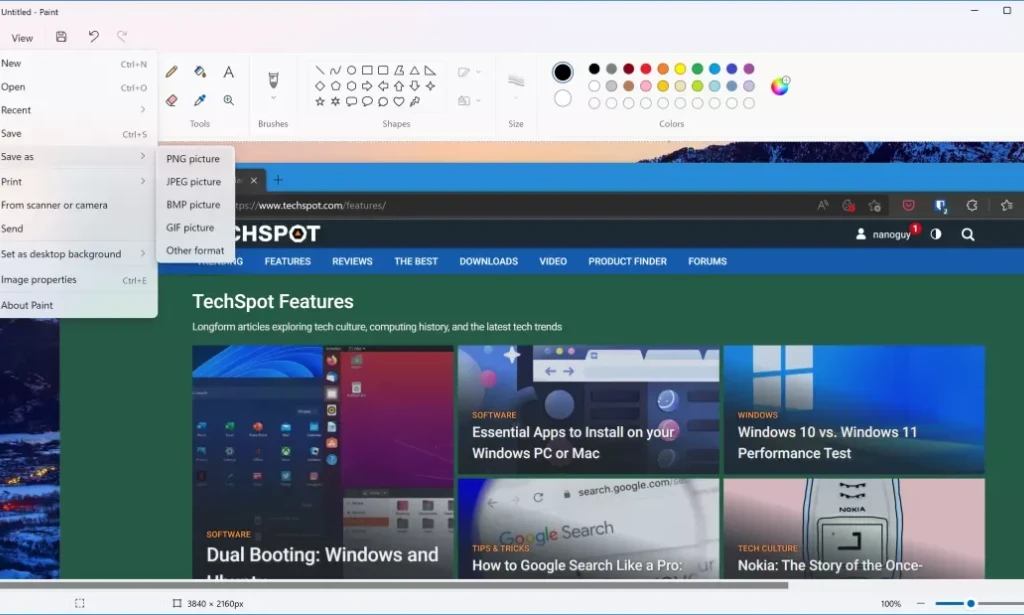Click the zoom level slider handle
Viewport: 1024px width, 615px height.
[x=971, y=603]
